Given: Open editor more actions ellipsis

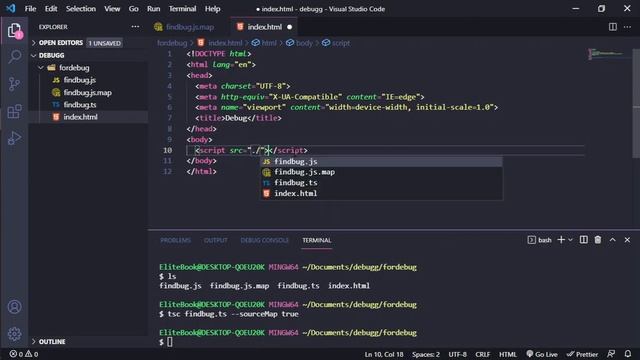Looking at the screenshot, I should click(x=627, y=27).
